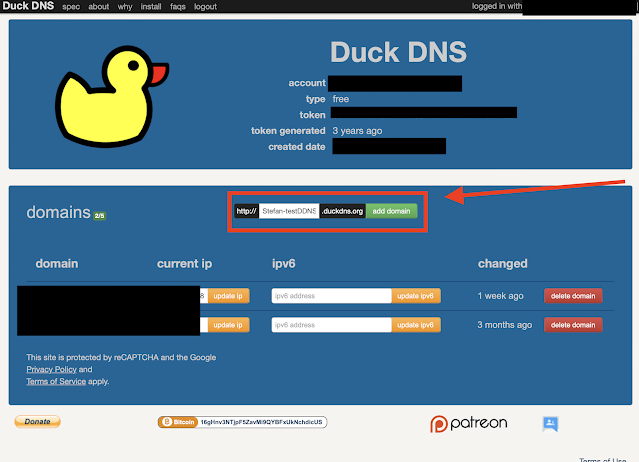Open the why page in navbar

(125, 7)
